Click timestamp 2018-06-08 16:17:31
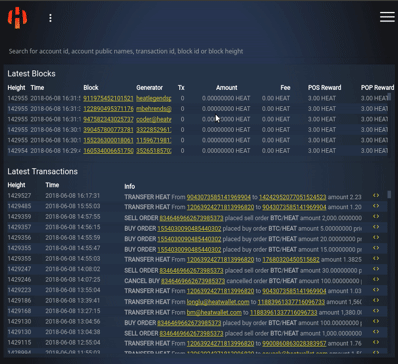The height and width of the screenshot is (364, 398). pos(73,196)
